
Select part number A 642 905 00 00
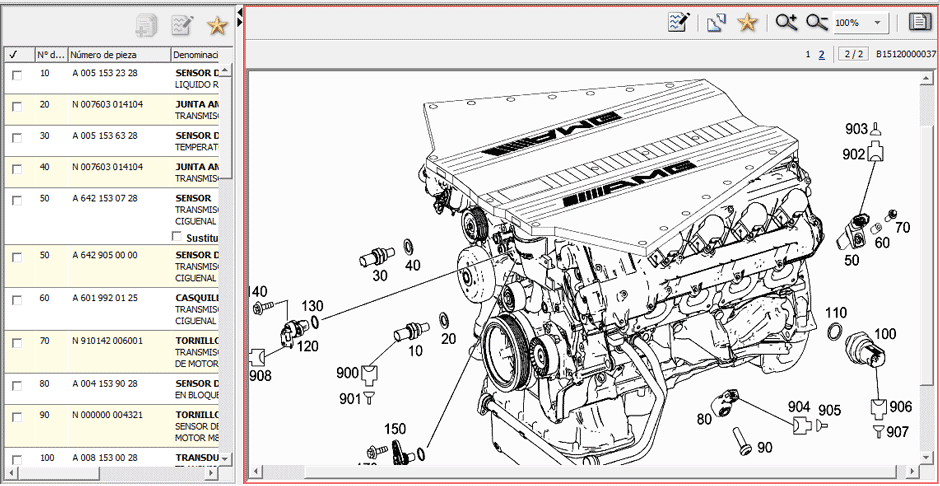tap(104, 255)
